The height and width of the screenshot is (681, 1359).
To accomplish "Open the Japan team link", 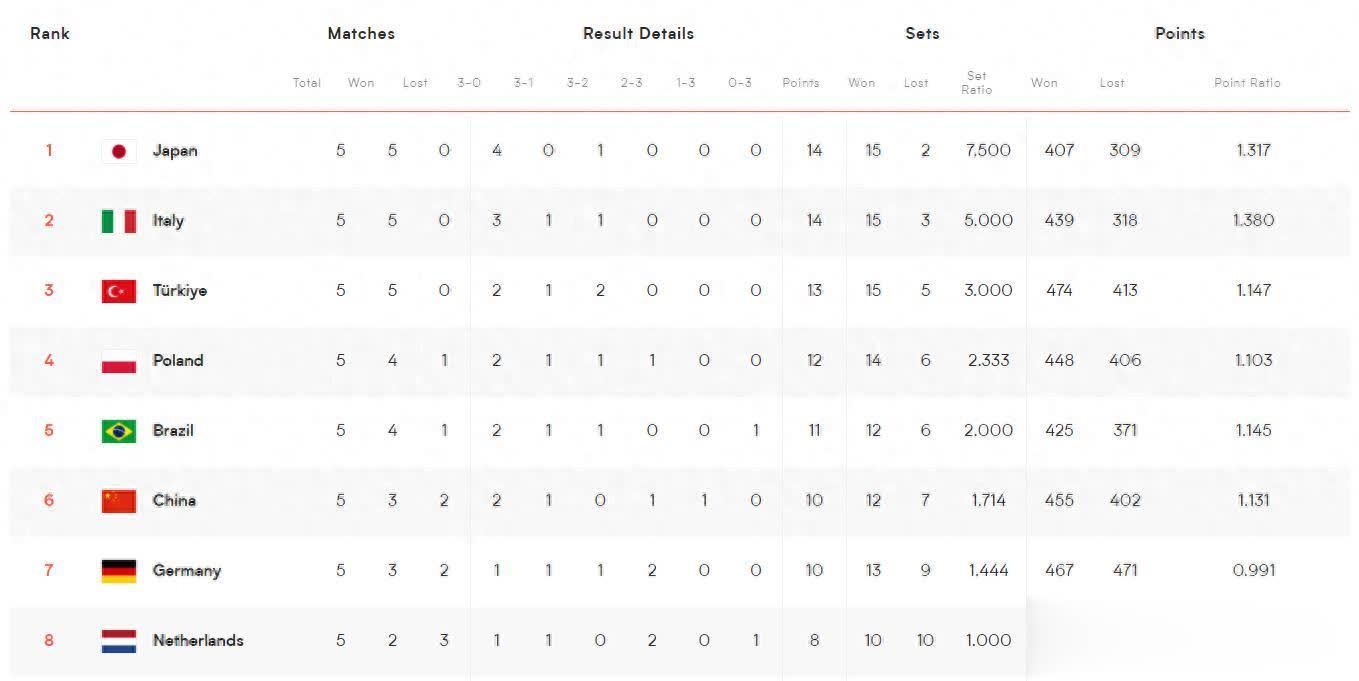I will tap(175, 151).
